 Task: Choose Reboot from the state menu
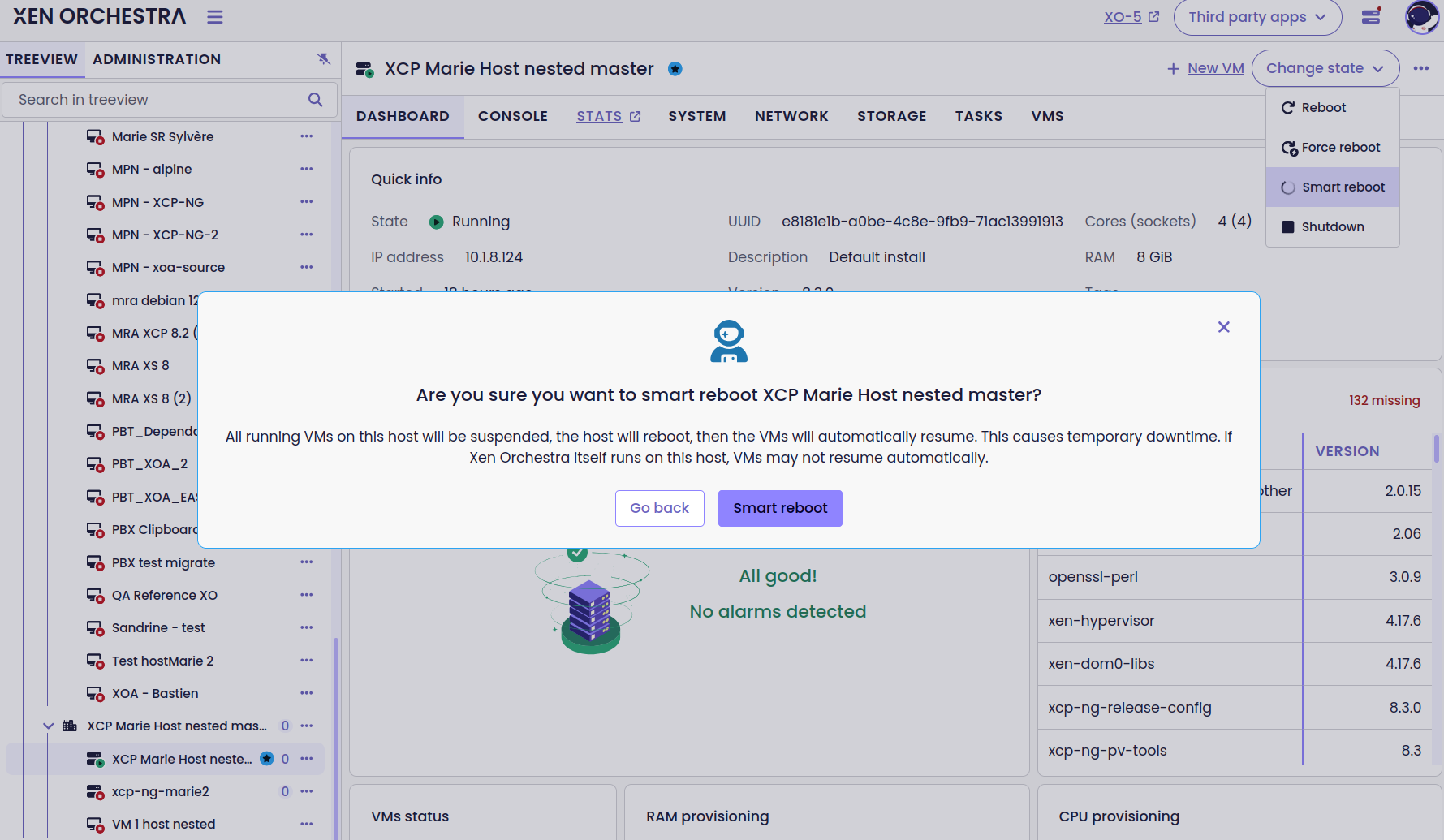pyautogui.click(x=1333, y=107)
